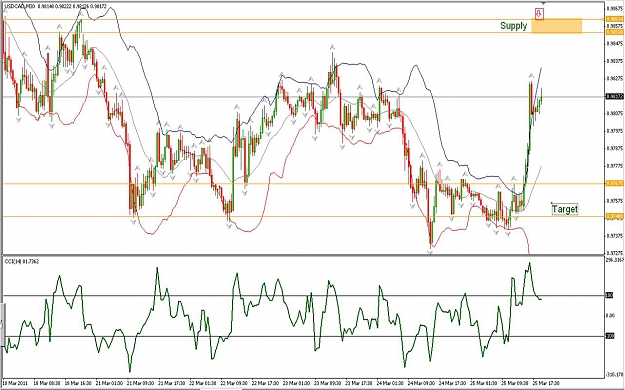Viewport: 625px width, 390px height.
Task: Click the 21 Mar 09:00 time label
Action: (x=141, y=383)
